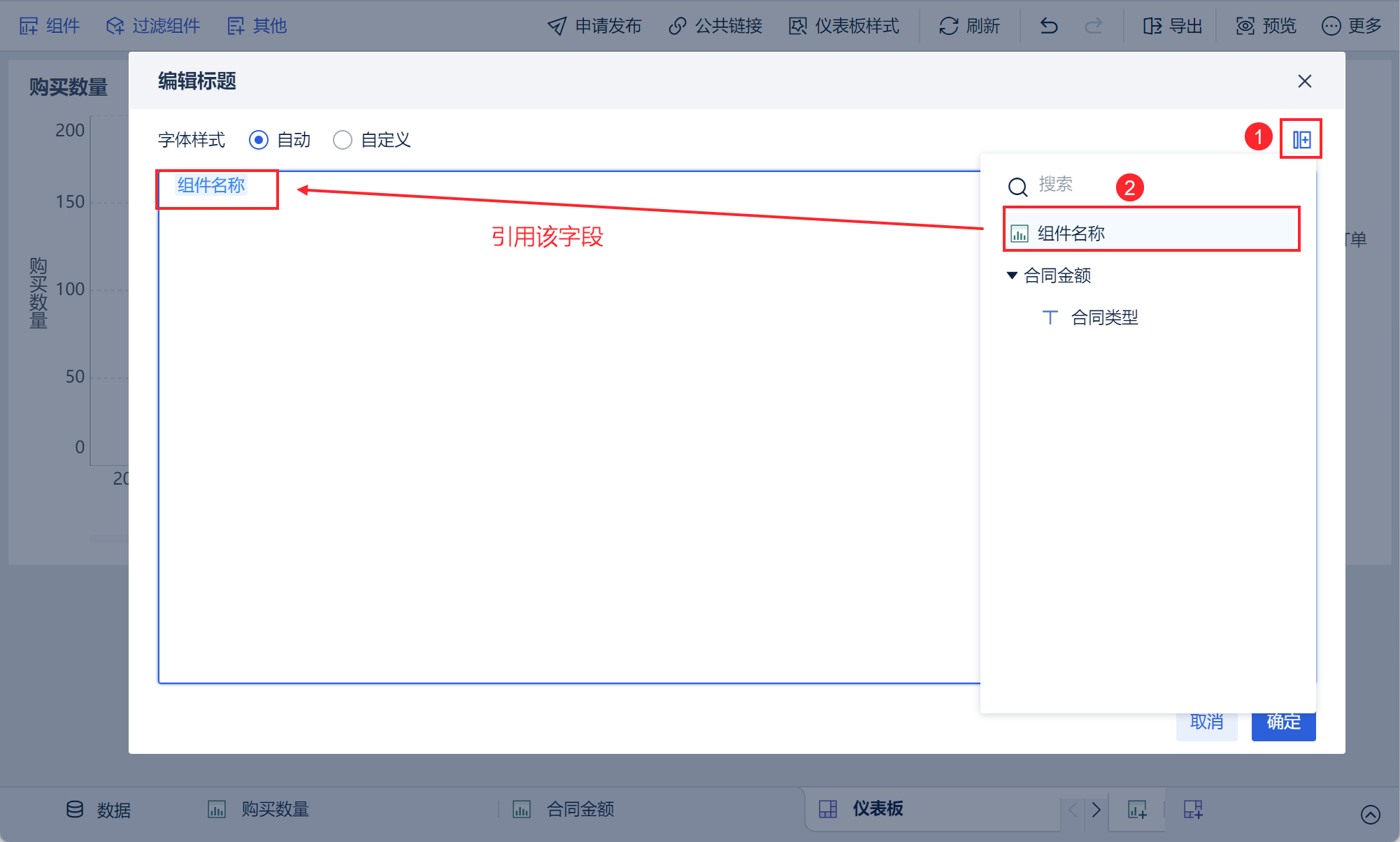
Task: Select 组件名称 in field list
Action: 1152,233
